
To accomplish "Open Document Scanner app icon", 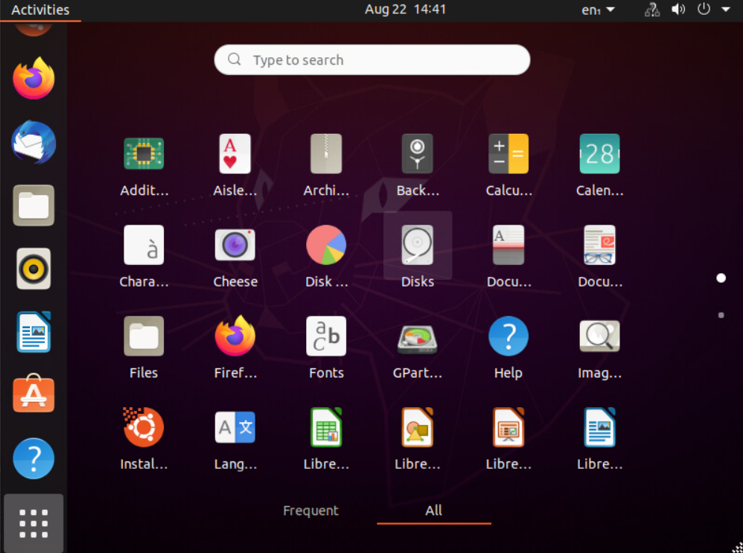I will (508, 245).
